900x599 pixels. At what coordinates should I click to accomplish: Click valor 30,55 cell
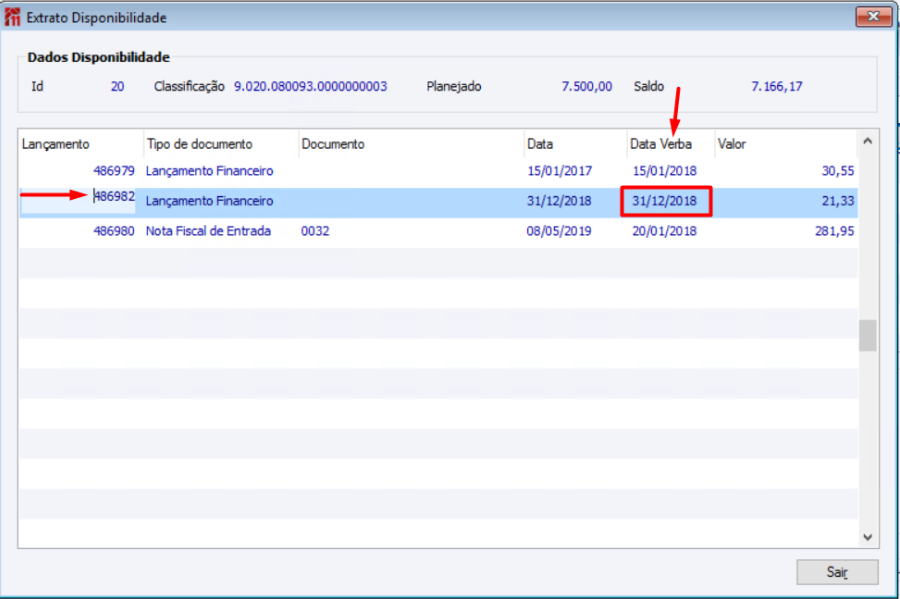[838, 171]
